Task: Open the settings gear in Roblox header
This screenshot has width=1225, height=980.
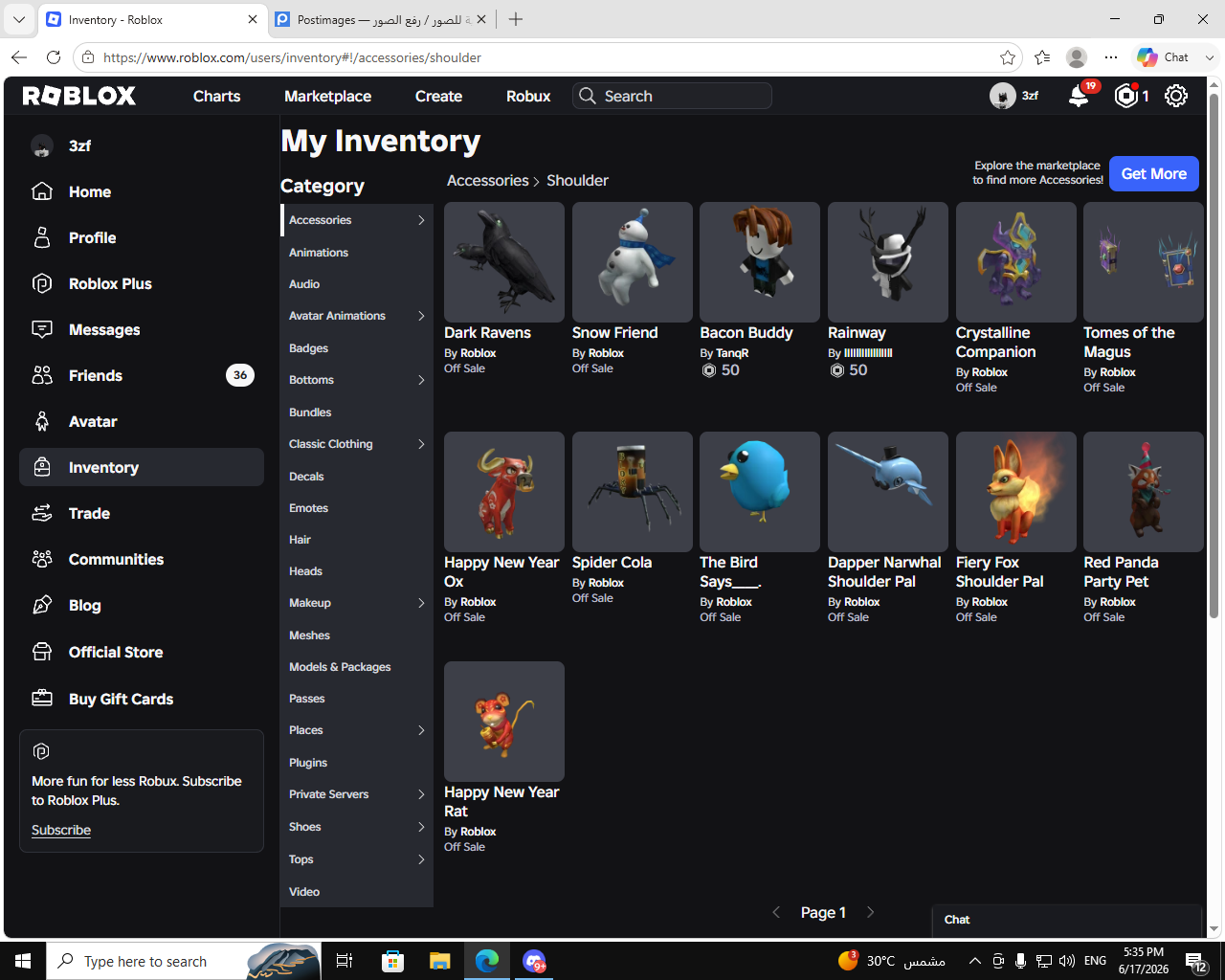Action: (x=1176, y=96)
